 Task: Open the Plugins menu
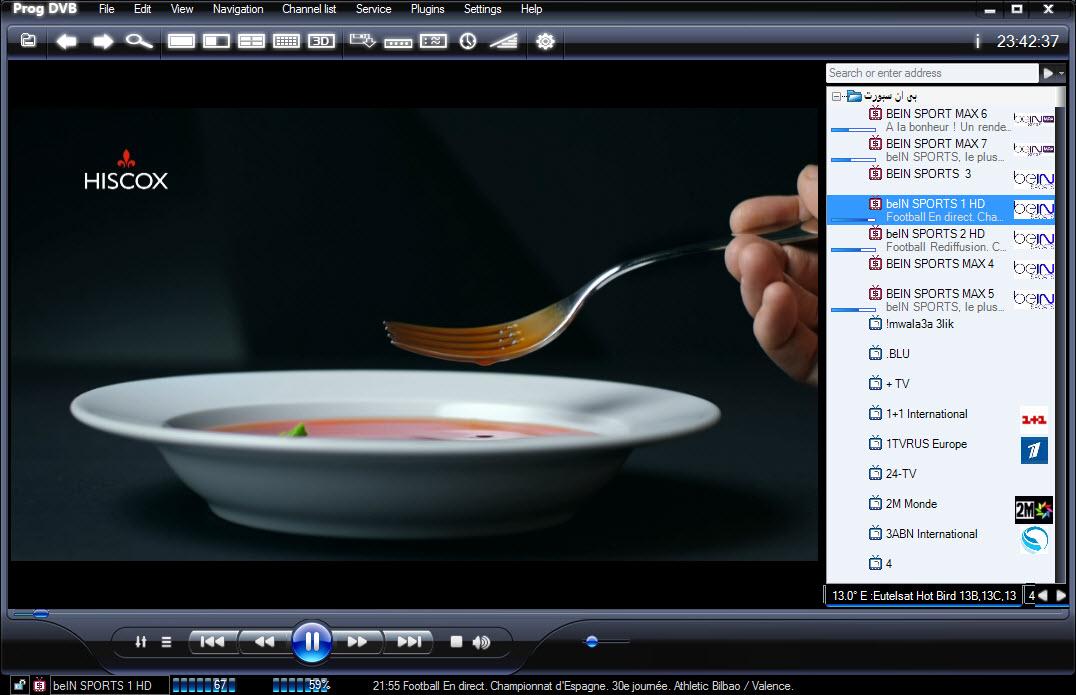428,9
